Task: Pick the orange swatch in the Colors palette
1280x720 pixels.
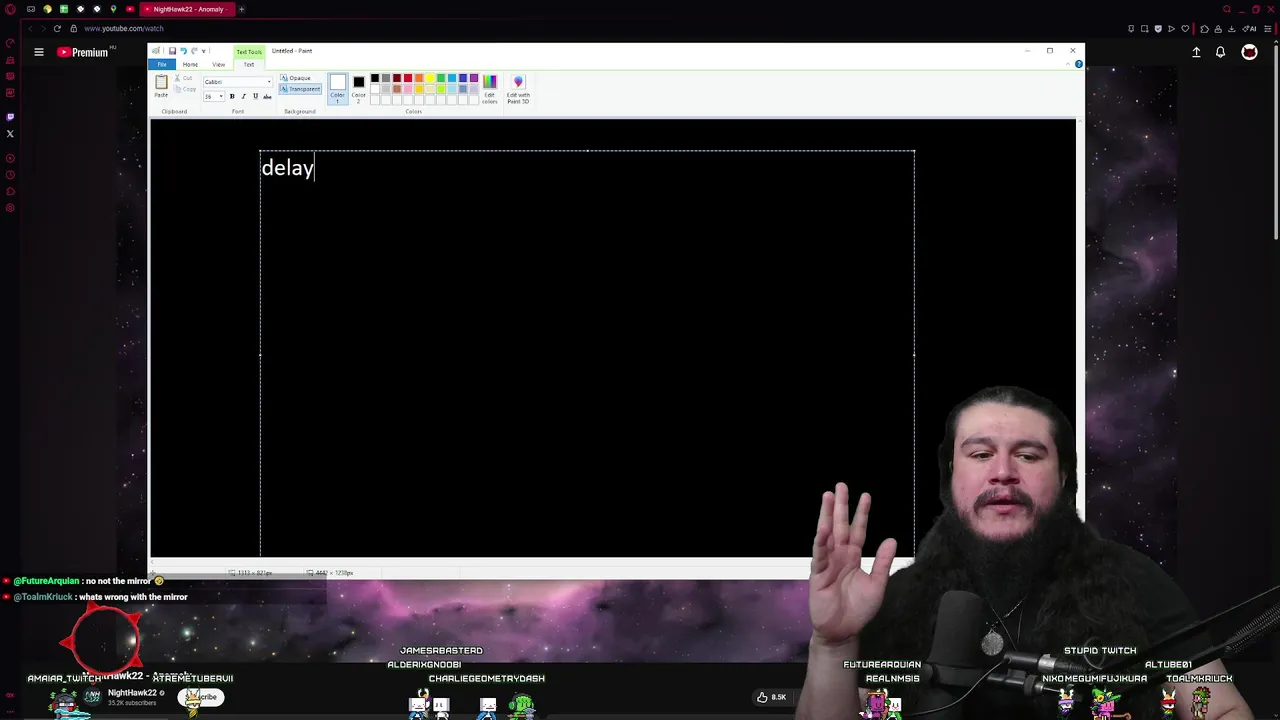Action: [419, 78]
